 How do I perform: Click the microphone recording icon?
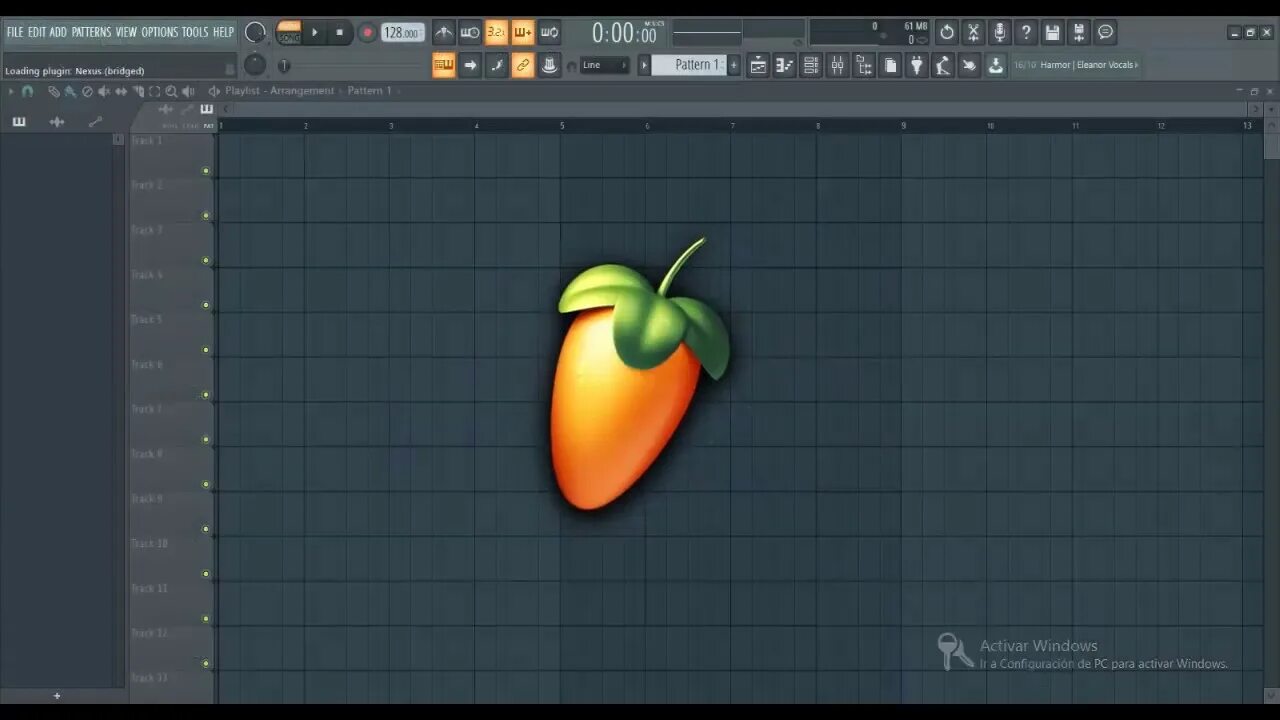(999, 32)
